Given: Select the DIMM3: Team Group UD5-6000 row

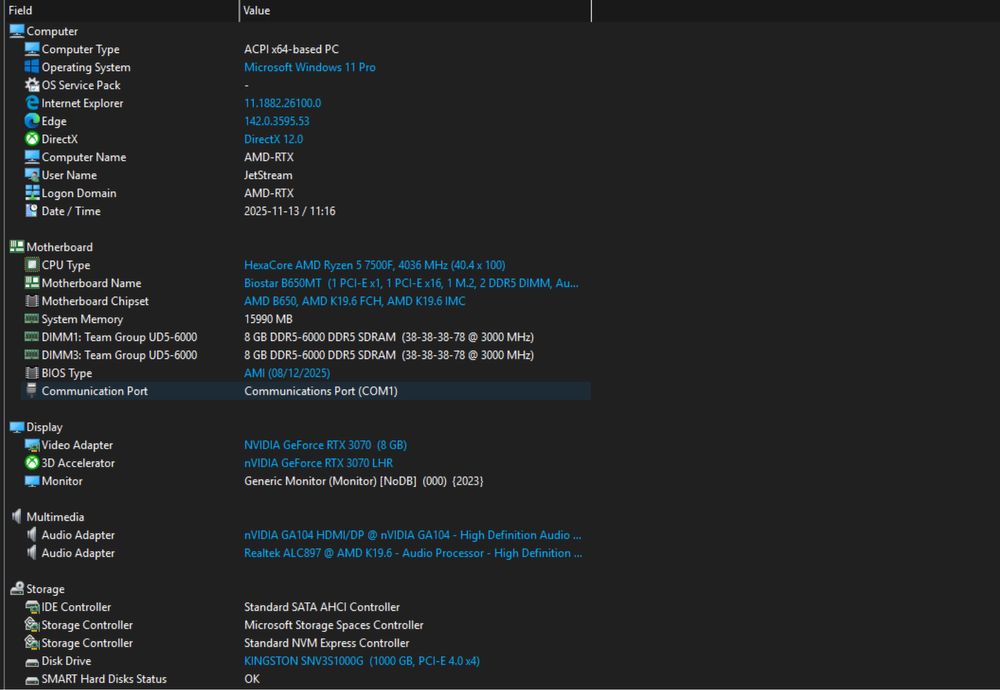Looking at the screenshot, I should [x=306, y=355].
